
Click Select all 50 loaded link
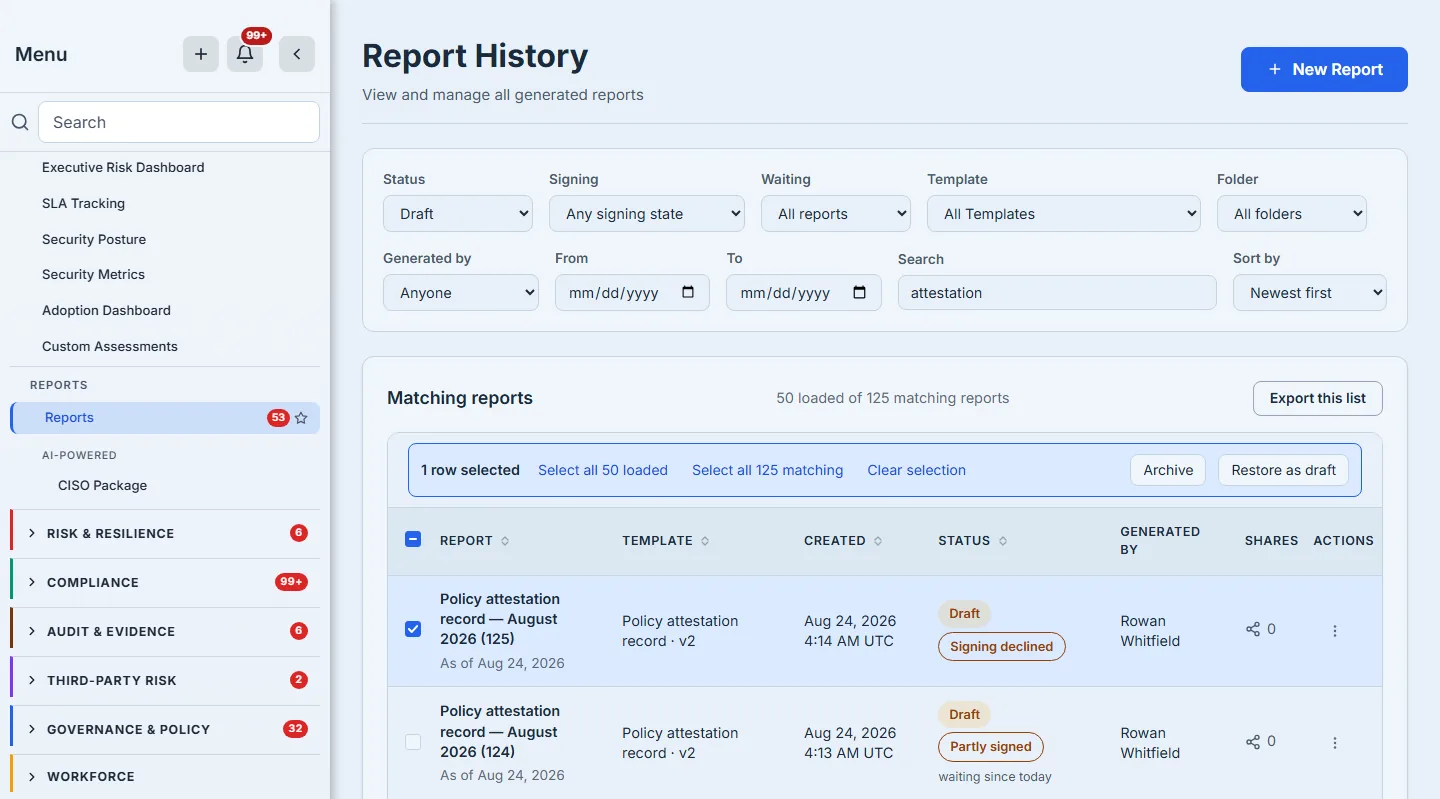603,470
